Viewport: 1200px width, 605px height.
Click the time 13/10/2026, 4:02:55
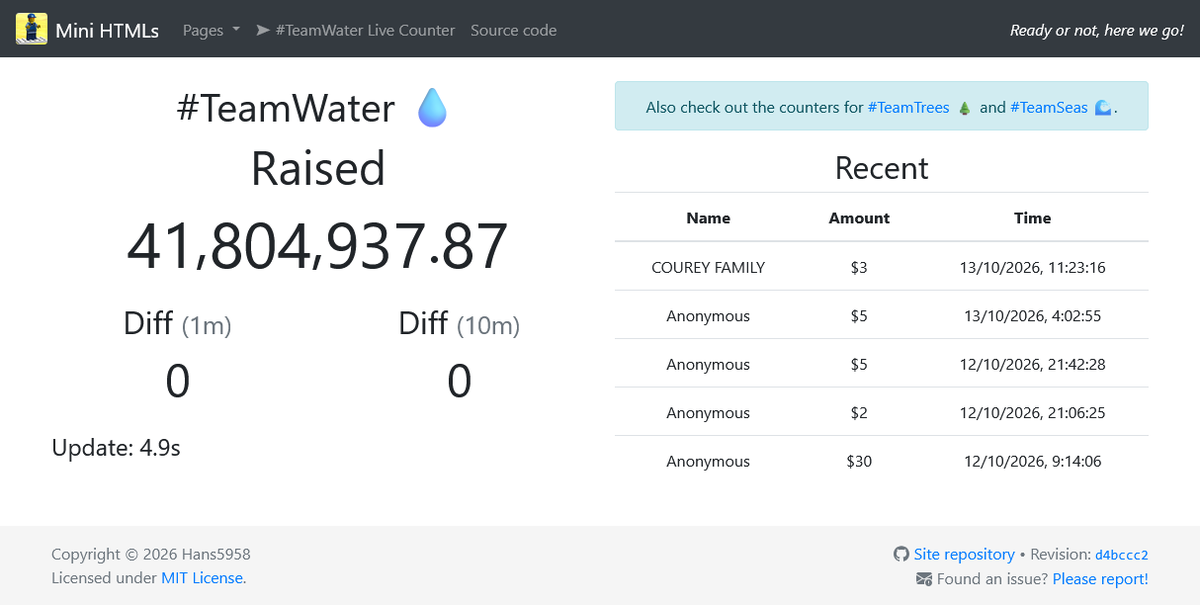1032,316
